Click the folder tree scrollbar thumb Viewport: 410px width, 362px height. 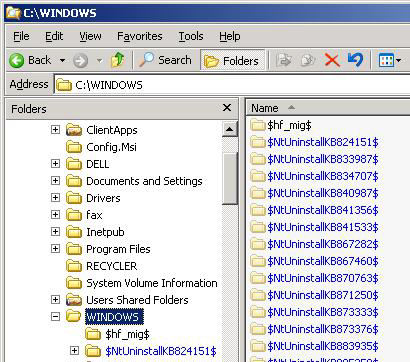point(230,178)
